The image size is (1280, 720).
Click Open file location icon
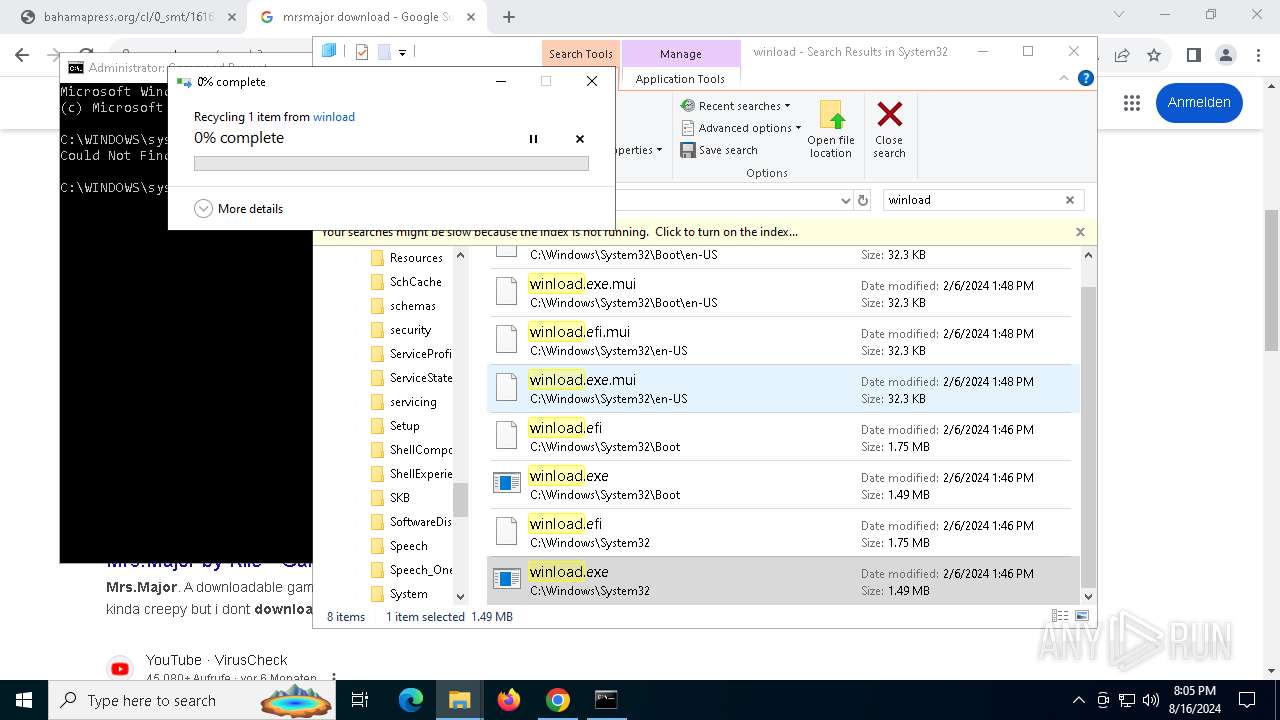point(831,128)
